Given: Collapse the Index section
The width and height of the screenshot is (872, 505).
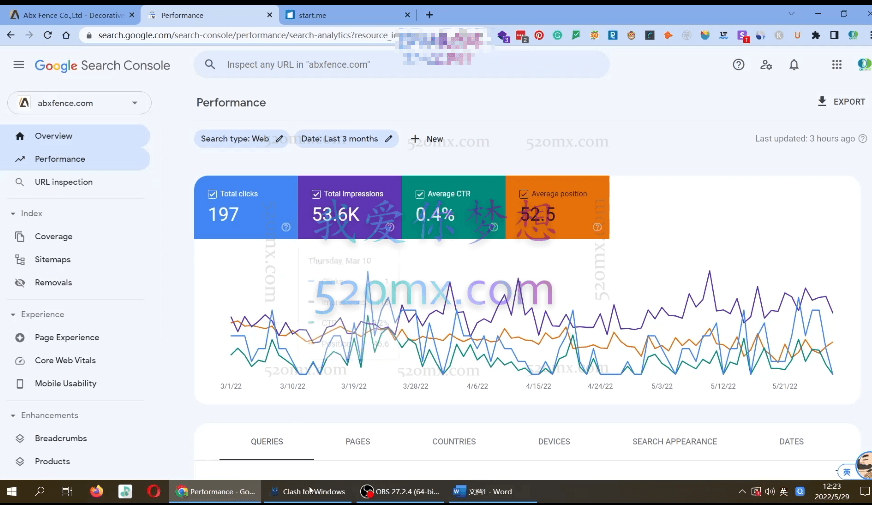Looking at the screenshot, I should (x=13, y=213).
